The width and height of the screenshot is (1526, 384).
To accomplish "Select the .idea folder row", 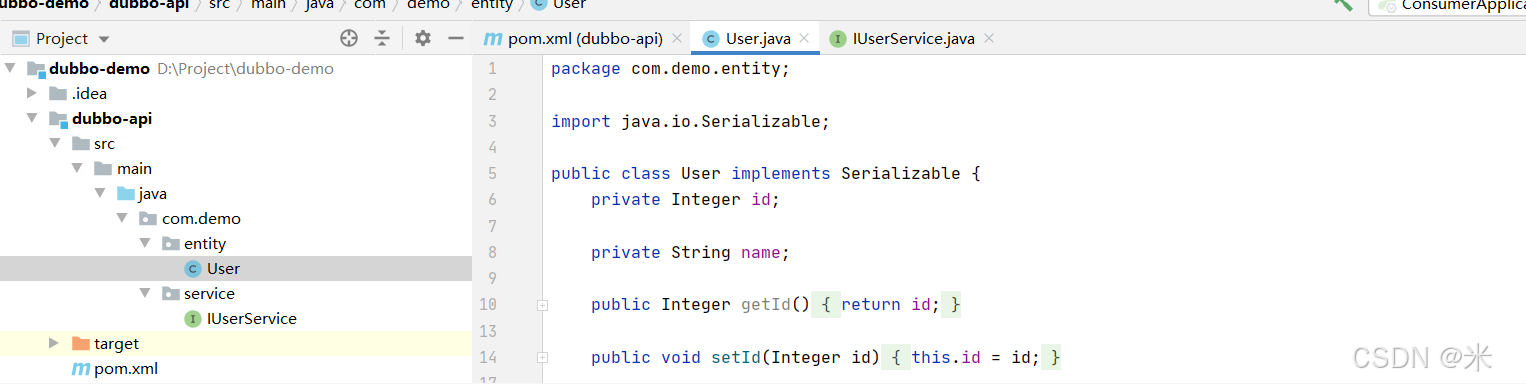I will (235, 94).
